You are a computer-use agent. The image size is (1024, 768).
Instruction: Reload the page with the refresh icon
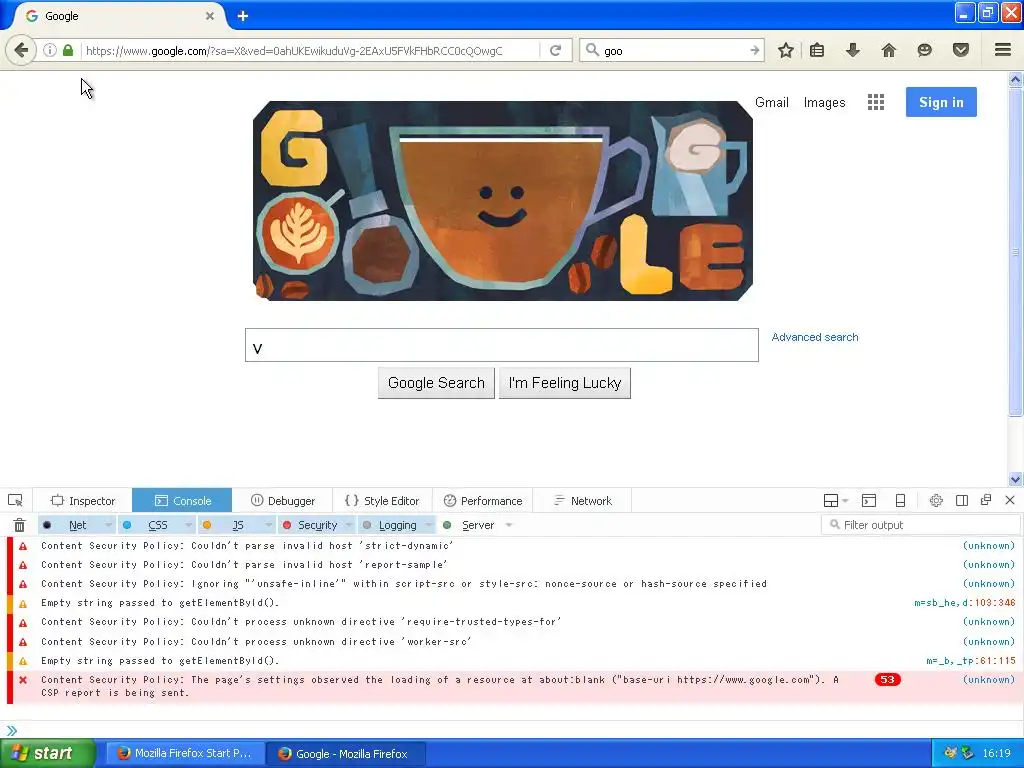tap(555, 50)
